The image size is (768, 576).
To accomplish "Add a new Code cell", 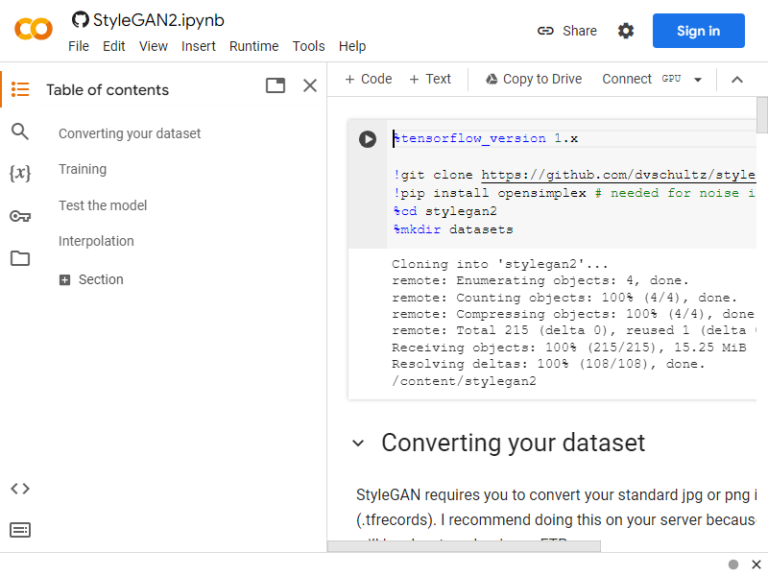I will pyautogui.click(x=368, y=79).
